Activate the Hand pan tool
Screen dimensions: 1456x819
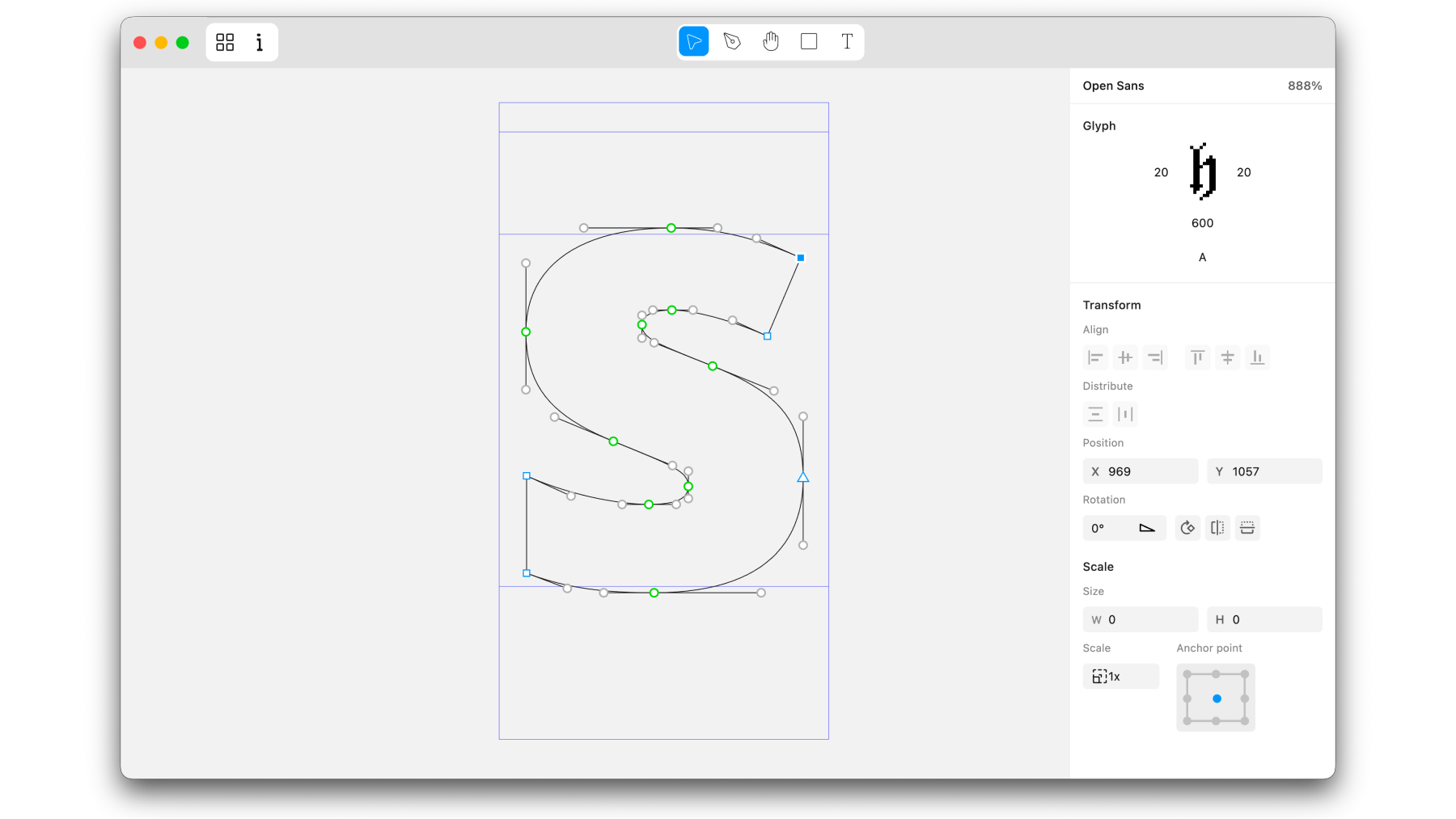(x=770, y=42)
